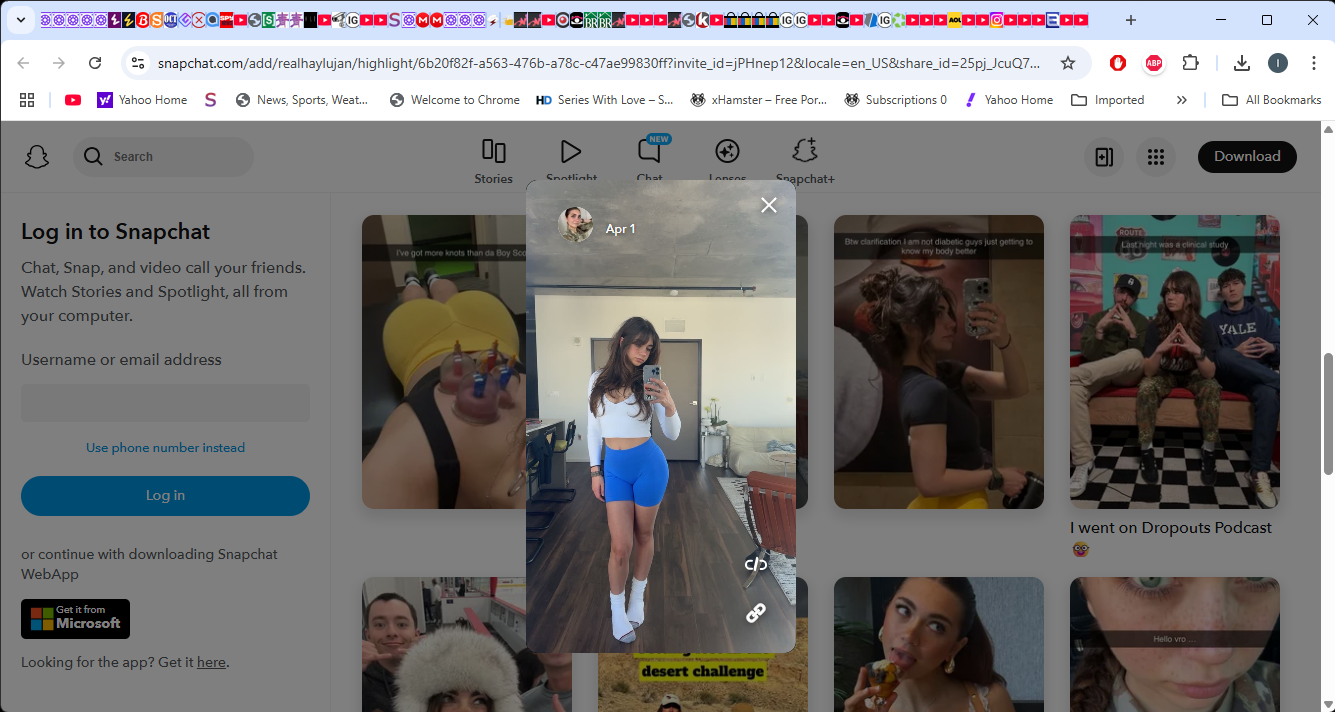This screenshot has height=712, width=1335.
Task: Bookmark this page star icon
Action: coord(1068,63)
